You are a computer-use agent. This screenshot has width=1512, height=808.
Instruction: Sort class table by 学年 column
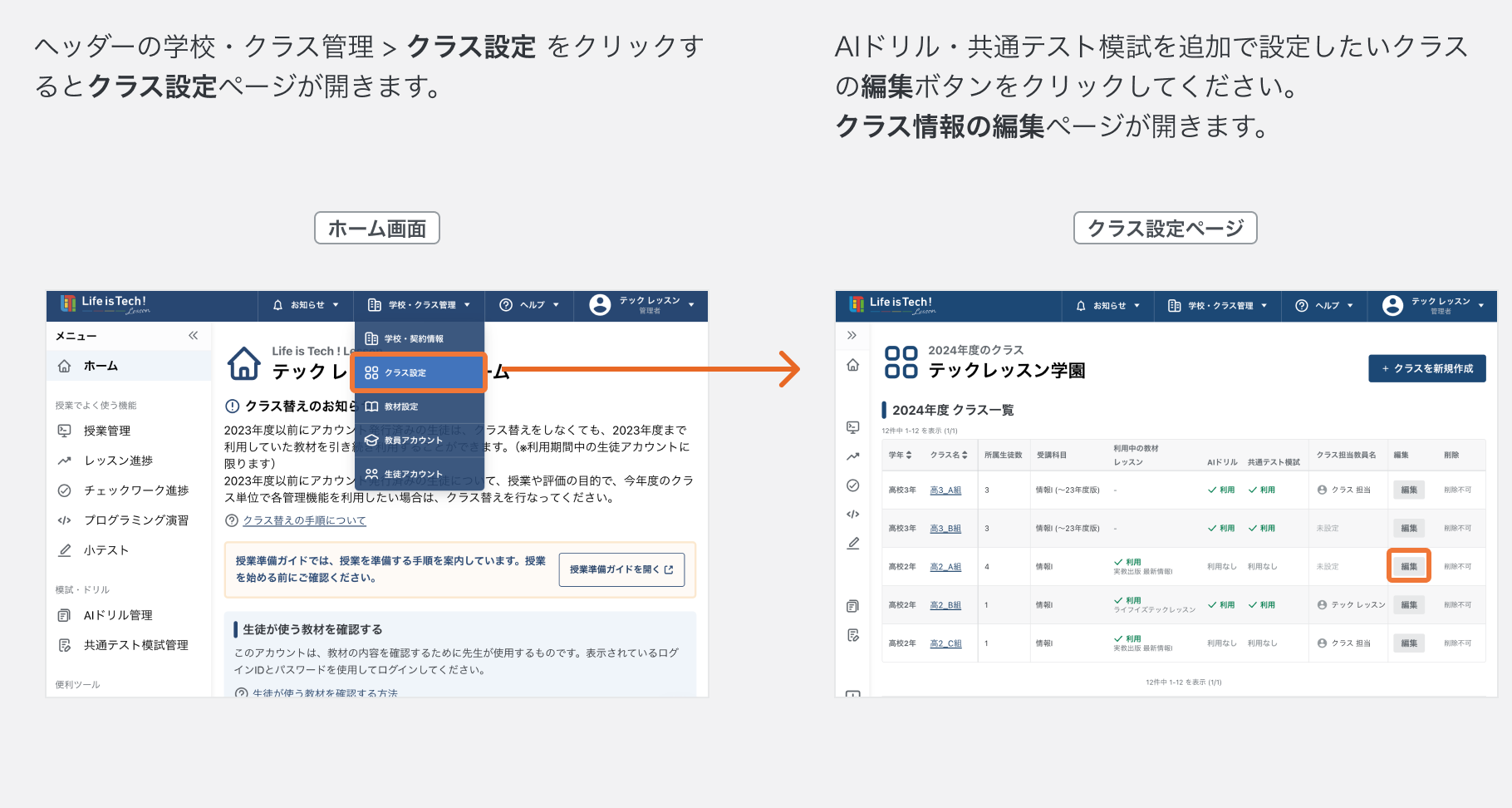click(x=900, y=455)
